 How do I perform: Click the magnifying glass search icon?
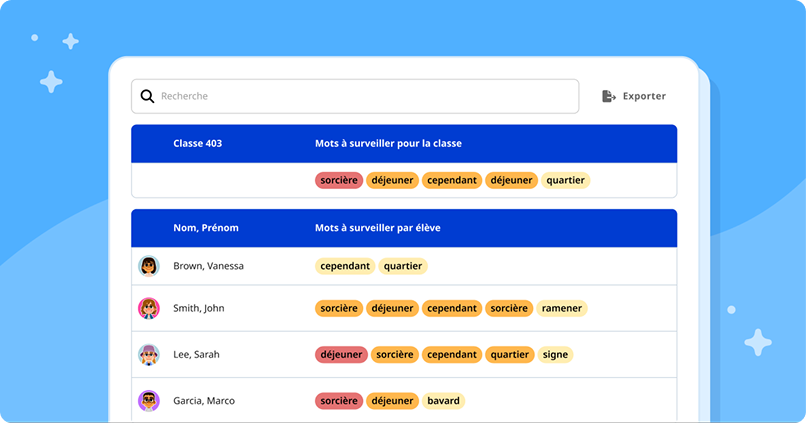(x=148, y=96)
